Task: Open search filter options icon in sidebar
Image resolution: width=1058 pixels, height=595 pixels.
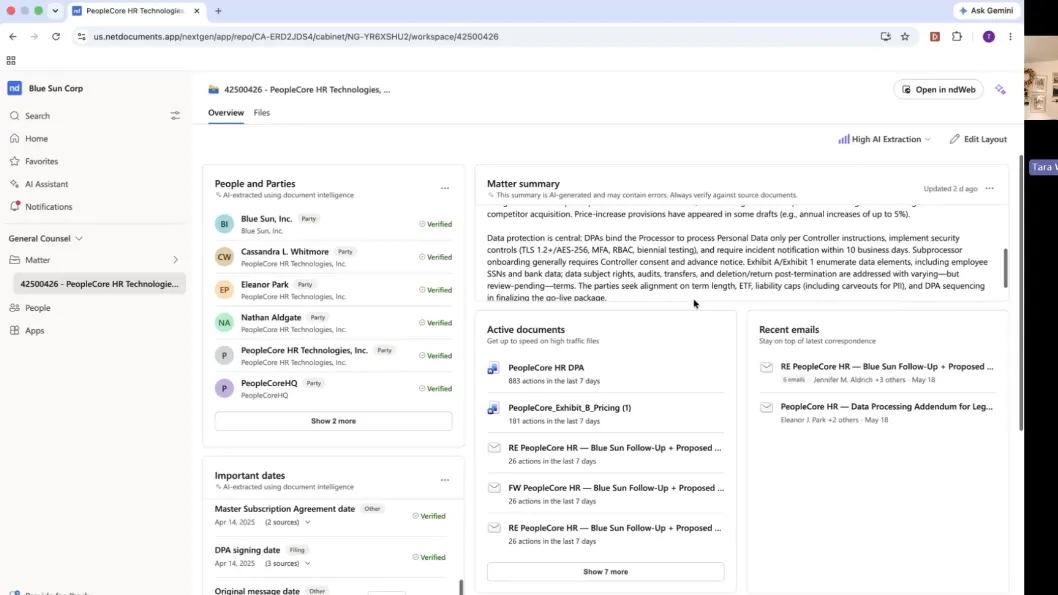Action: pos(175,116)
